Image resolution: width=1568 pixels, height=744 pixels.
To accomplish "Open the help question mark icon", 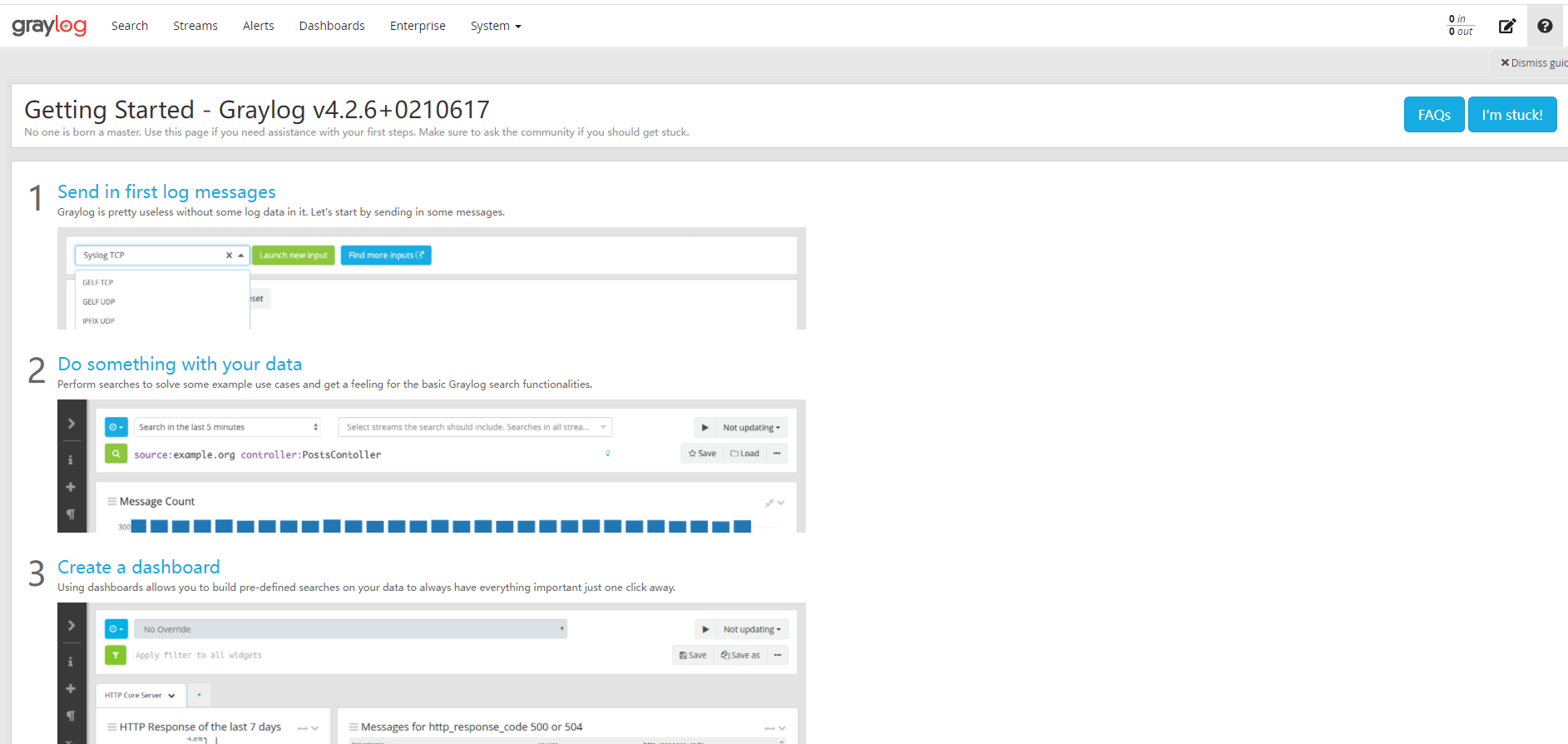I will (1545, 26).
